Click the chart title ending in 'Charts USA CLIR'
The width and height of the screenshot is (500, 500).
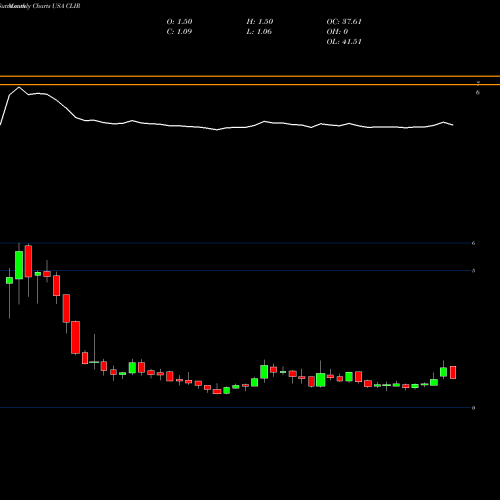40,6
